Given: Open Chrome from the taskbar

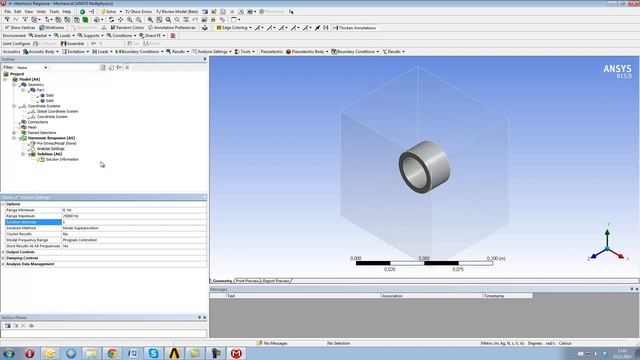Looking at the screenshot, I should (112, 353).
